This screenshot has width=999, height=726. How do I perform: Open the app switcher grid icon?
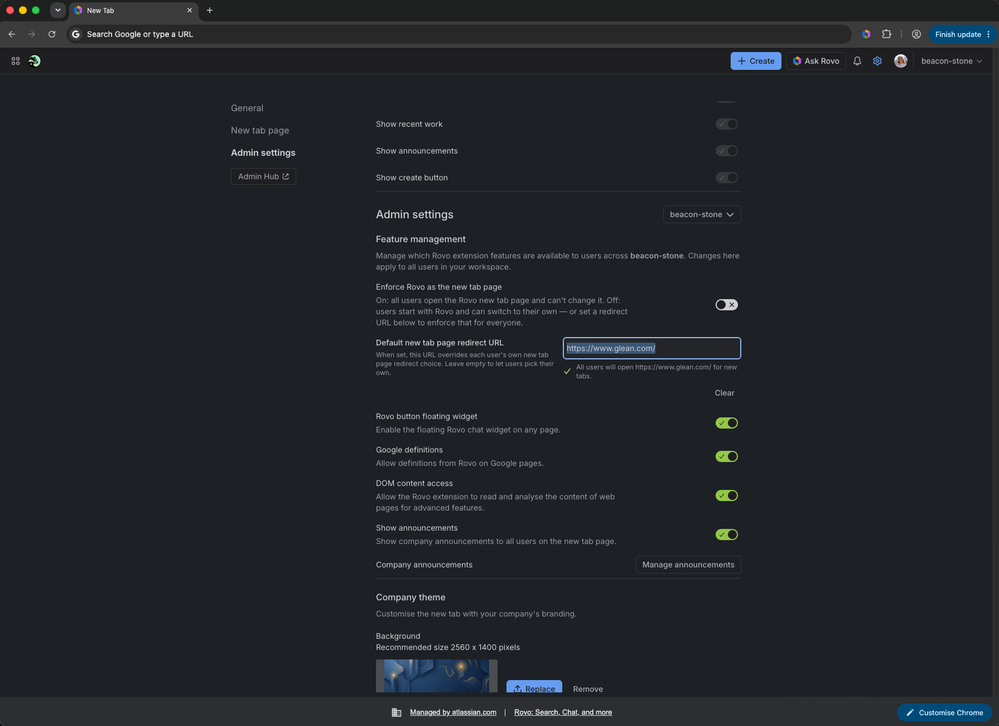click(x=15, y=61)
